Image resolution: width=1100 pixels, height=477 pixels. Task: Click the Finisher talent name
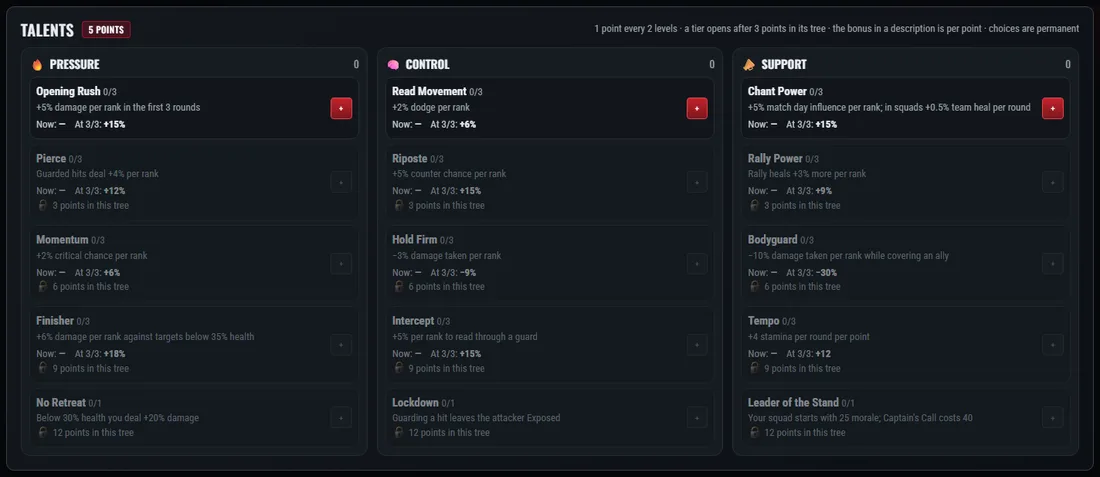click(55, 321)
